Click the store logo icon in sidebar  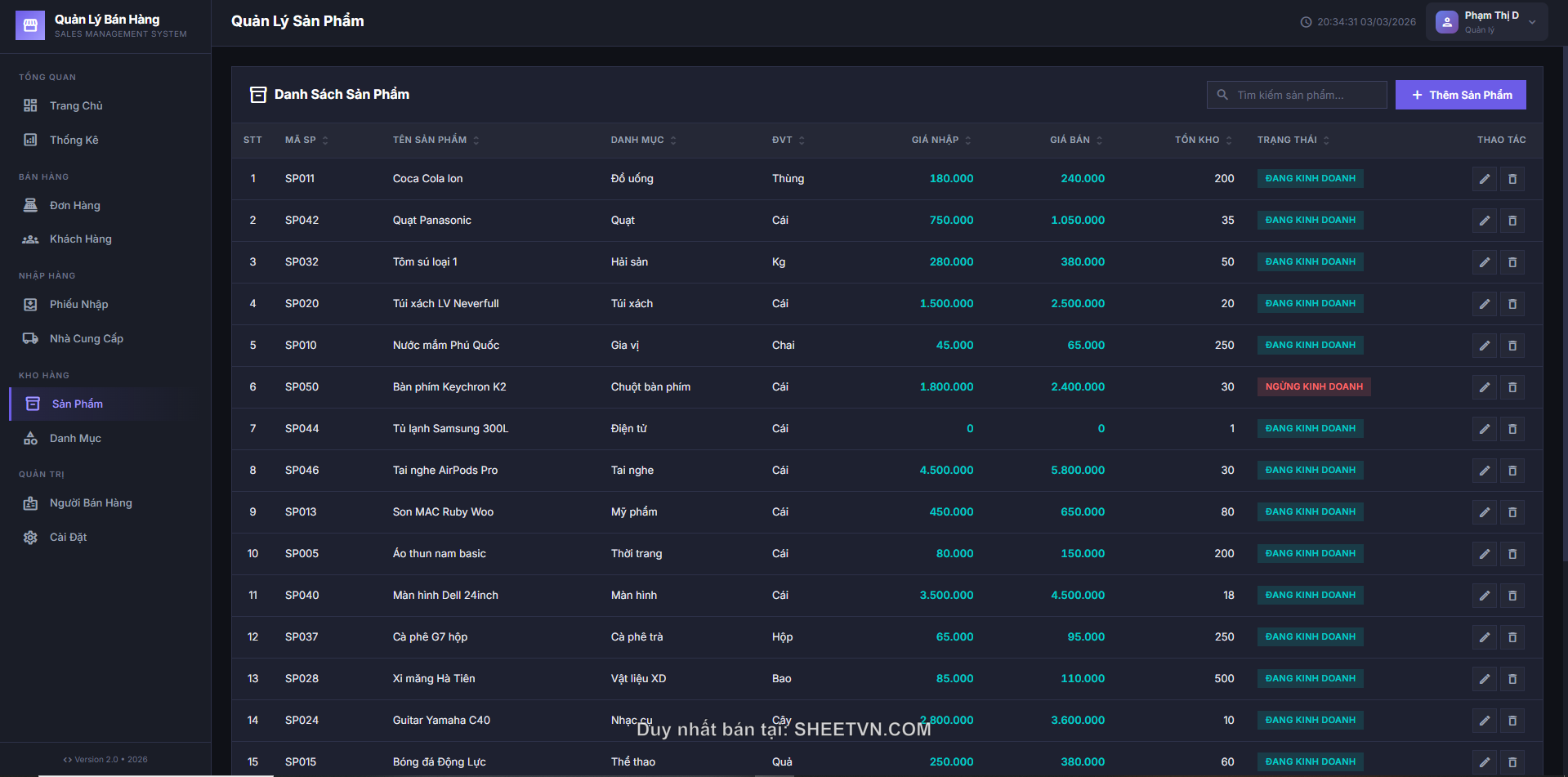30,25
